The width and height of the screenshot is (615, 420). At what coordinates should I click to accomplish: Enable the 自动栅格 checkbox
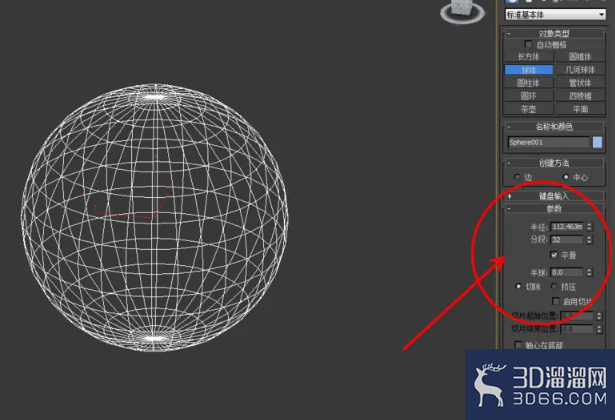point(528,44)
